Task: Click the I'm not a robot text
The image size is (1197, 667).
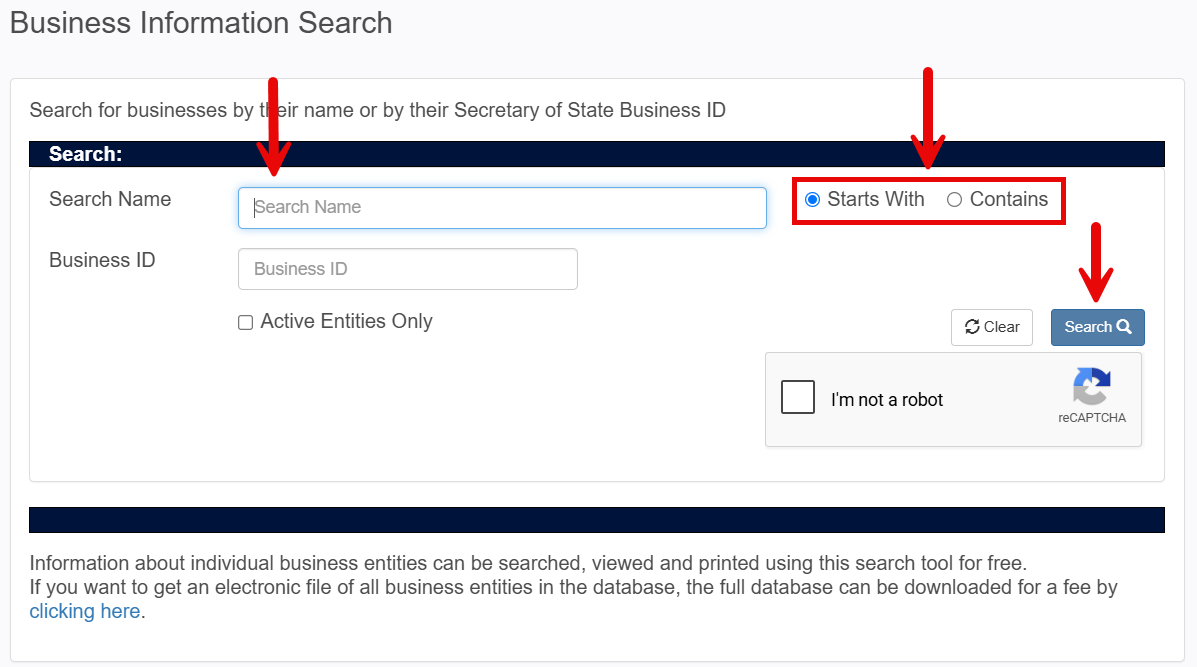Action: click(887, 400)
